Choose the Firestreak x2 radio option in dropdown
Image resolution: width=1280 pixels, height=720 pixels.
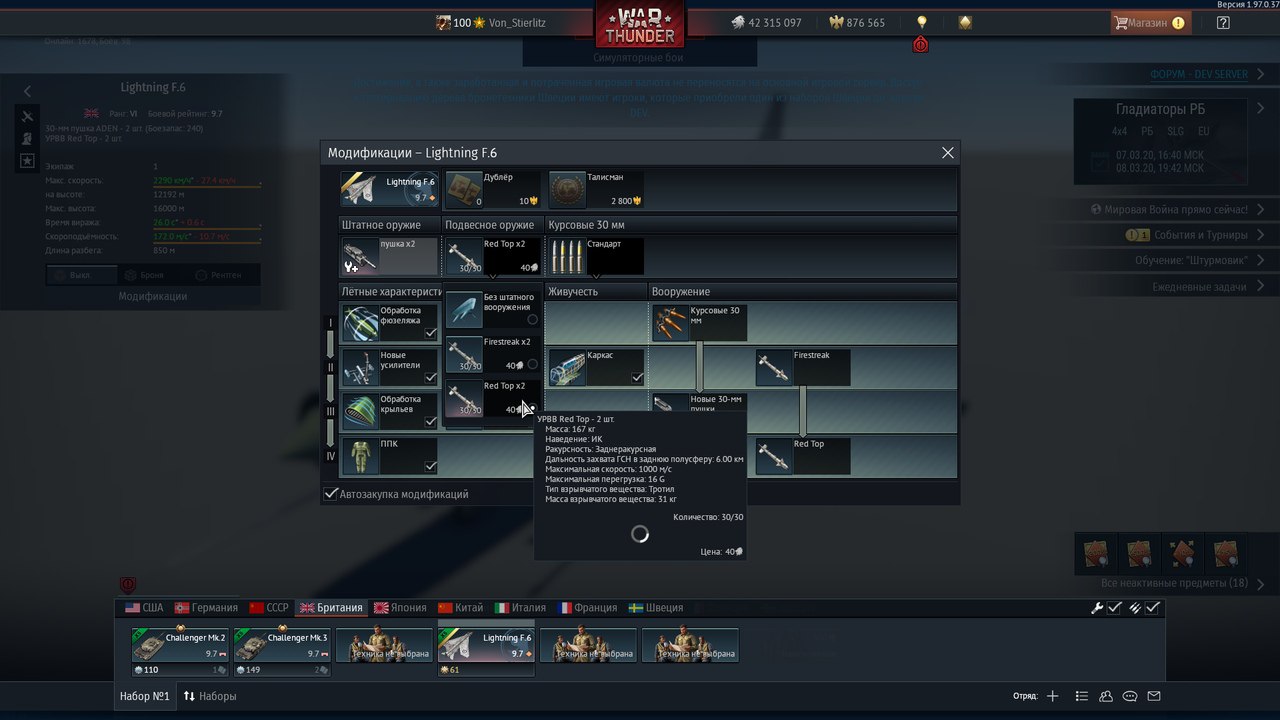coord(532,365)
